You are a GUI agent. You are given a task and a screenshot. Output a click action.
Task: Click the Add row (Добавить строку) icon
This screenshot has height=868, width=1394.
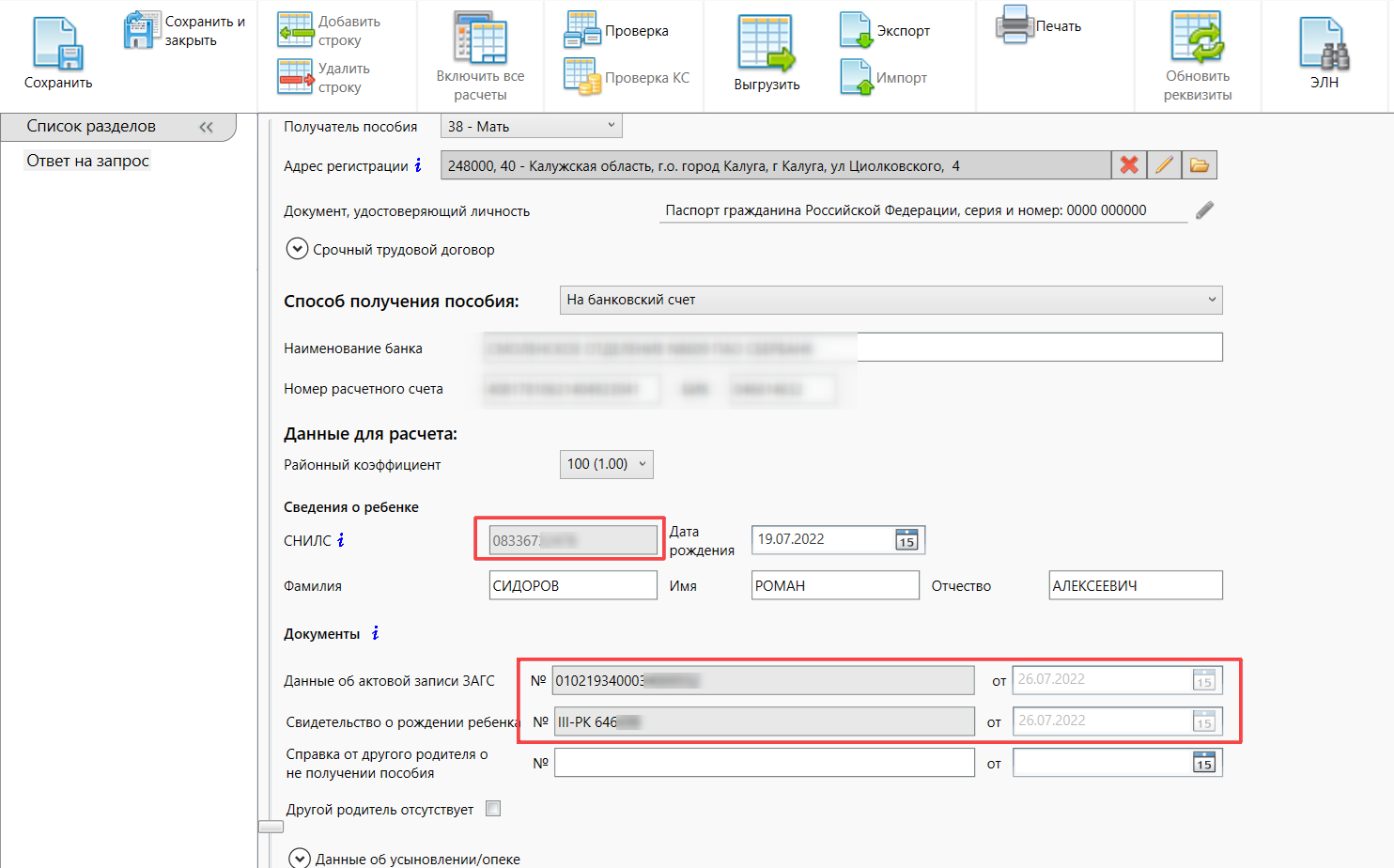click(x=295, y=30)
